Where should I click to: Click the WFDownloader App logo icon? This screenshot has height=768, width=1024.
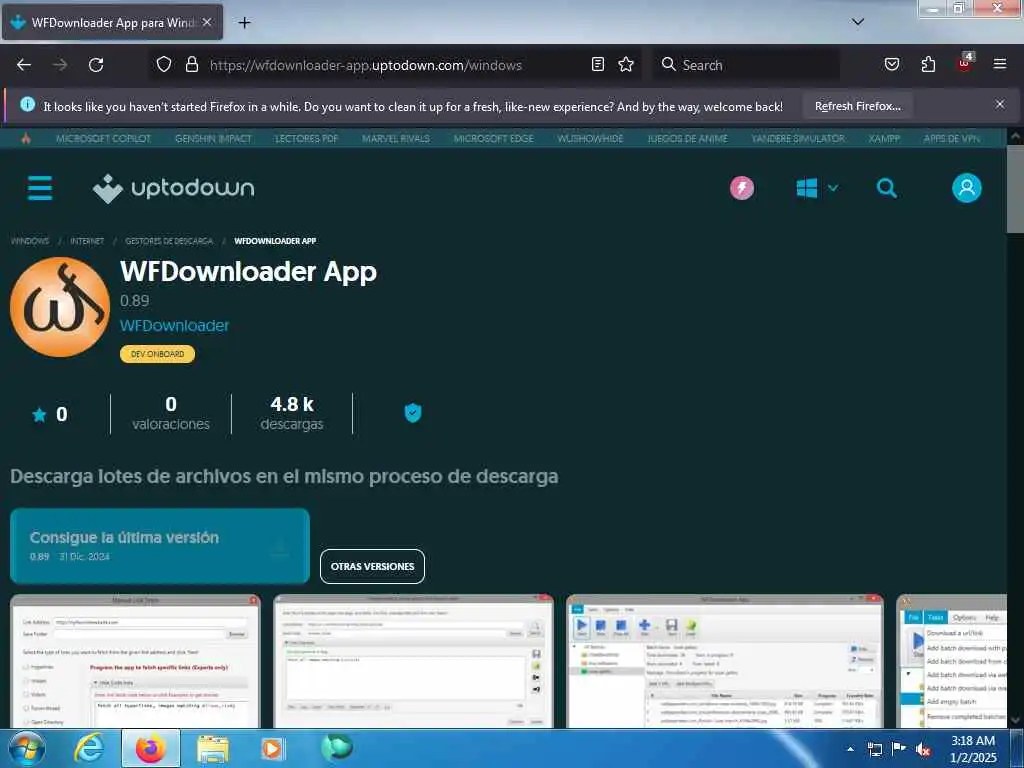pos(60,307)
